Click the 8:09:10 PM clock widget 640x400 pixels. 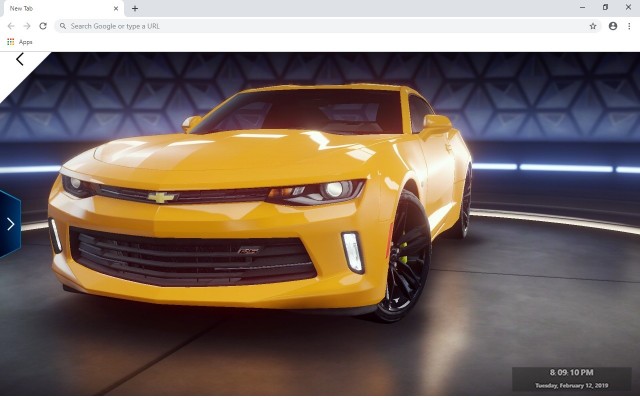pyautogui.click(x=571, y=372)
